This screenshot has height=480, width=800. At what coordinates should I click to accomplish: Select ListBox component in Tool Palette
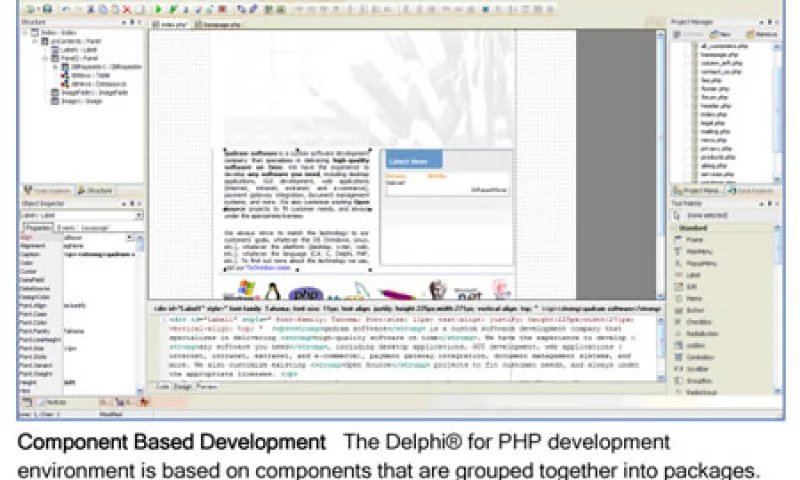click(690, 345)
